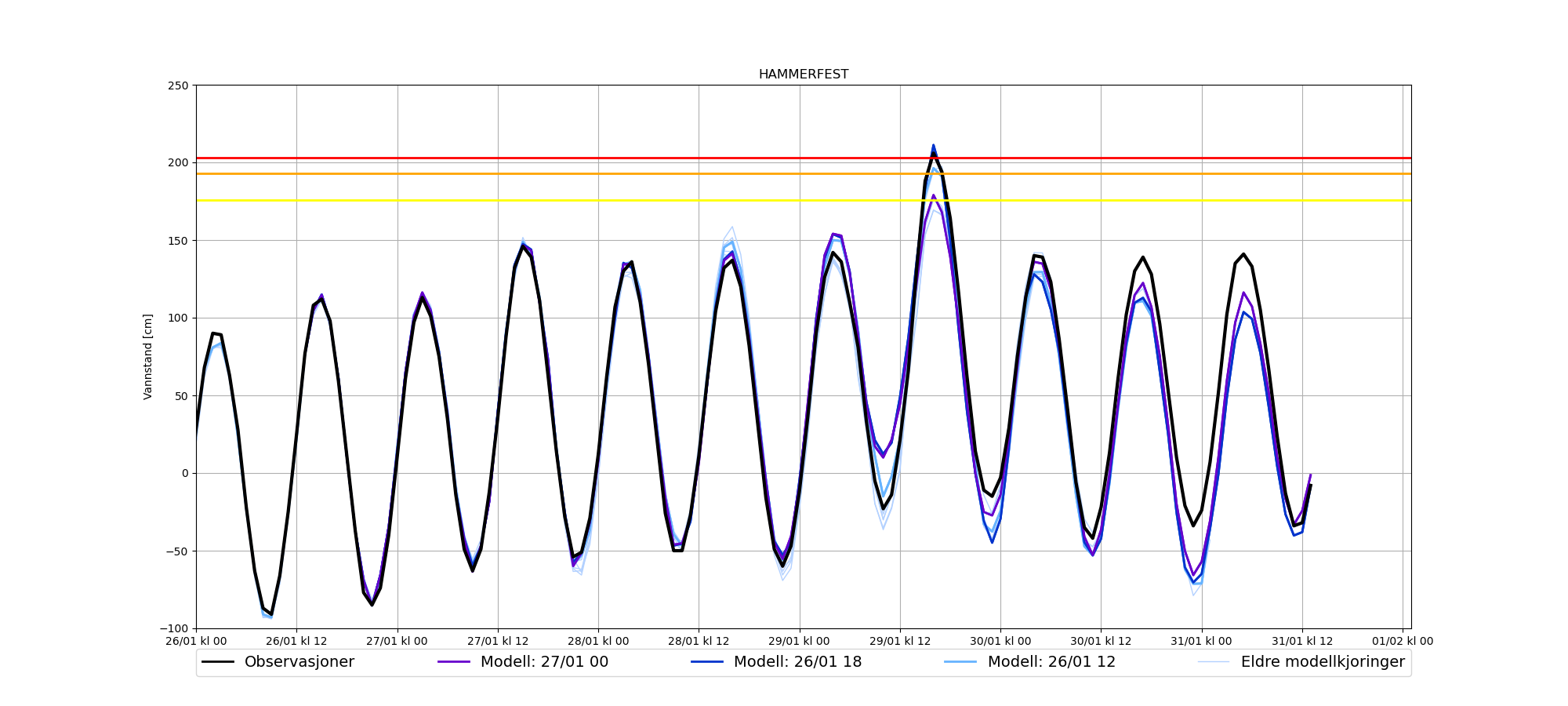Click the pale legend line for Eldre modellkjoringer
Screen dimensions: 1568x706
[1214, 662]
